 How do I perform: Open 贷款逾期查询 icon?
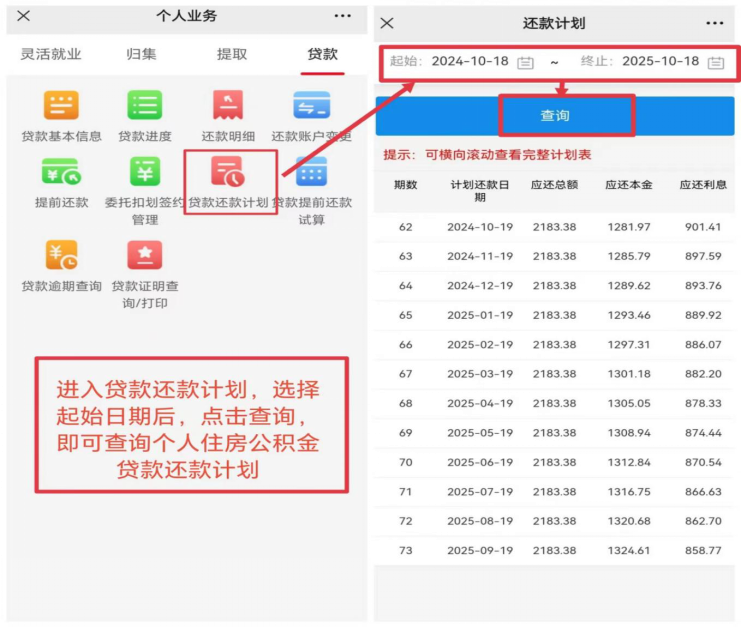coord(61,256)
